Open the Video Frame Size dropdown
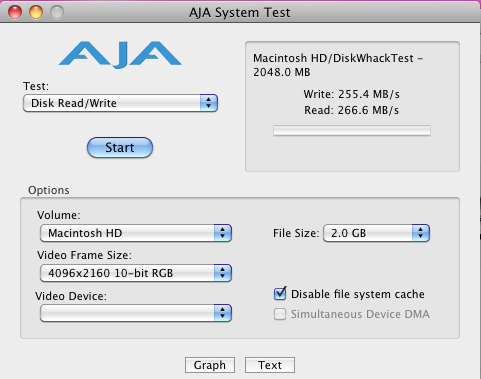Image resolution: width=481 pixels, height=379 pixels. [136, 273]
